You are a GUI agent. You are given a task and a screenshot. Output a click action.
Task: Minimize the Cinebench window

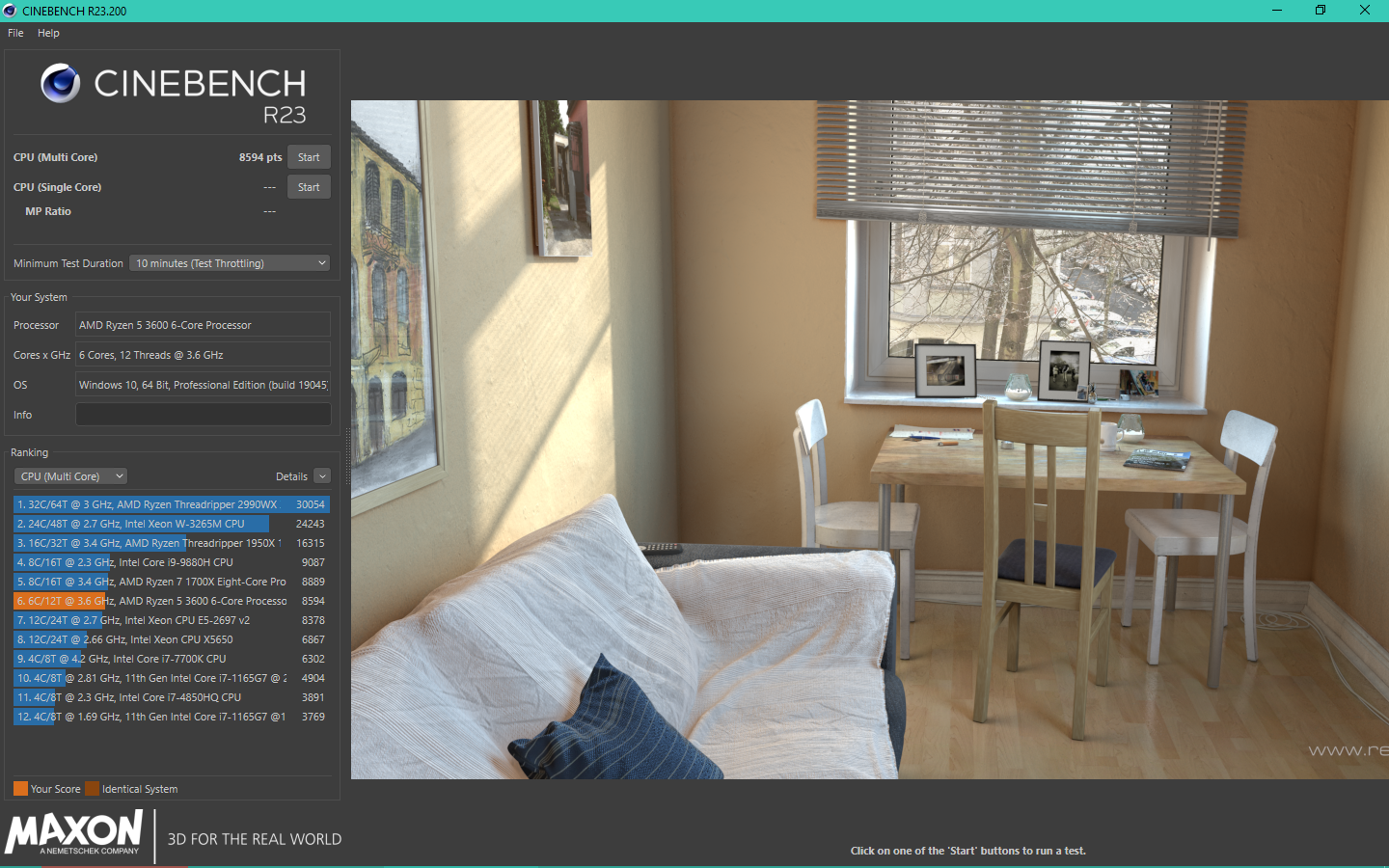(1277, 11)
